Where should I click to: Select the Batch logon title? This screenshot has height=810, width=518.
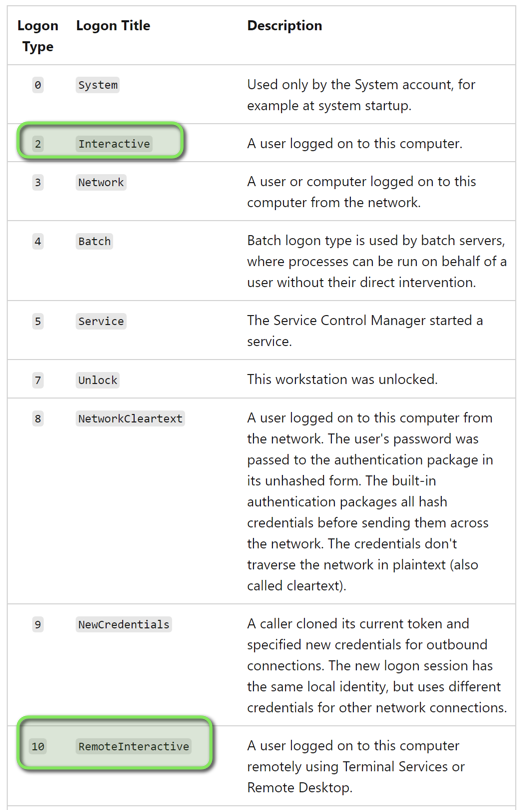point(94,241)
